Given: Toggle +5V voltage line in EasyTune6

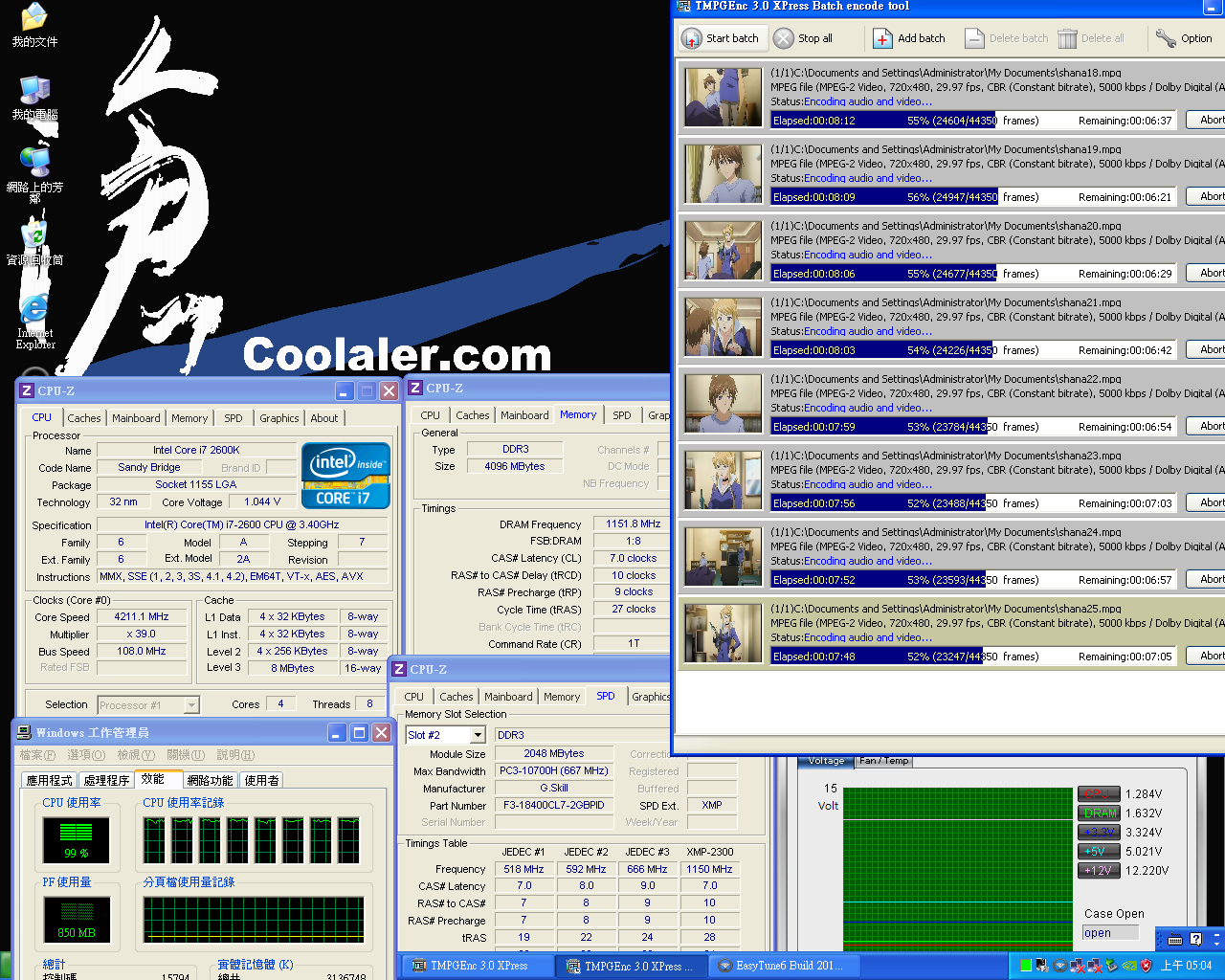Looking at the screenshot, I should pyautogui.click(x=1099, y=851).
